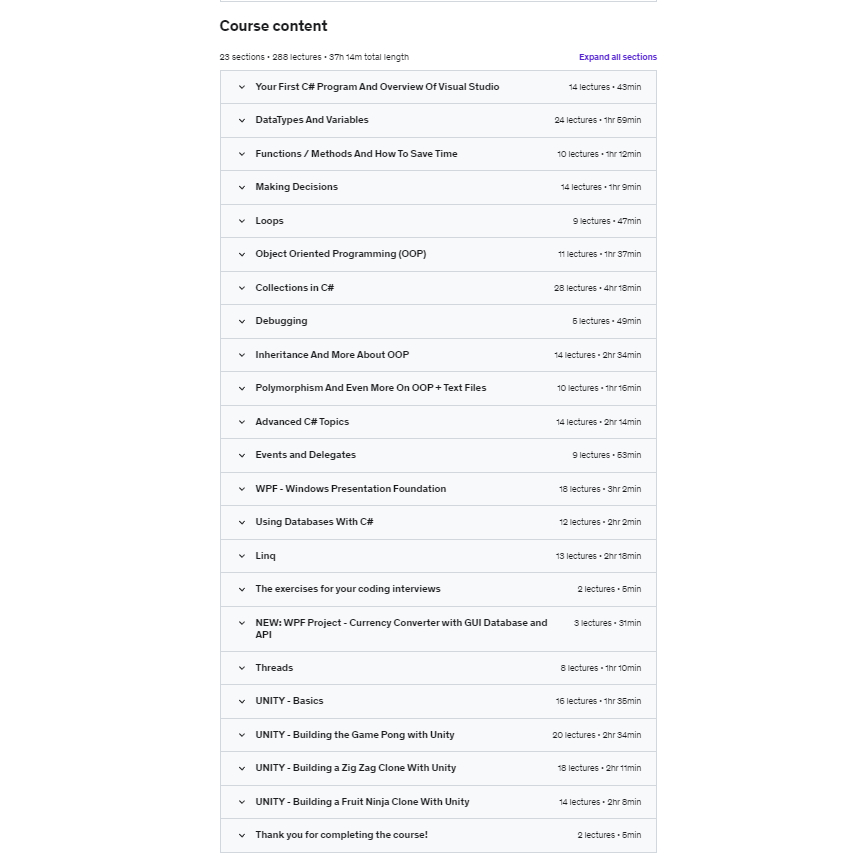This screenshot has width=868, height=868.
Task: Select 'WPF - Windows Presentation Foundation' row
Action: [x=350, y=489]
